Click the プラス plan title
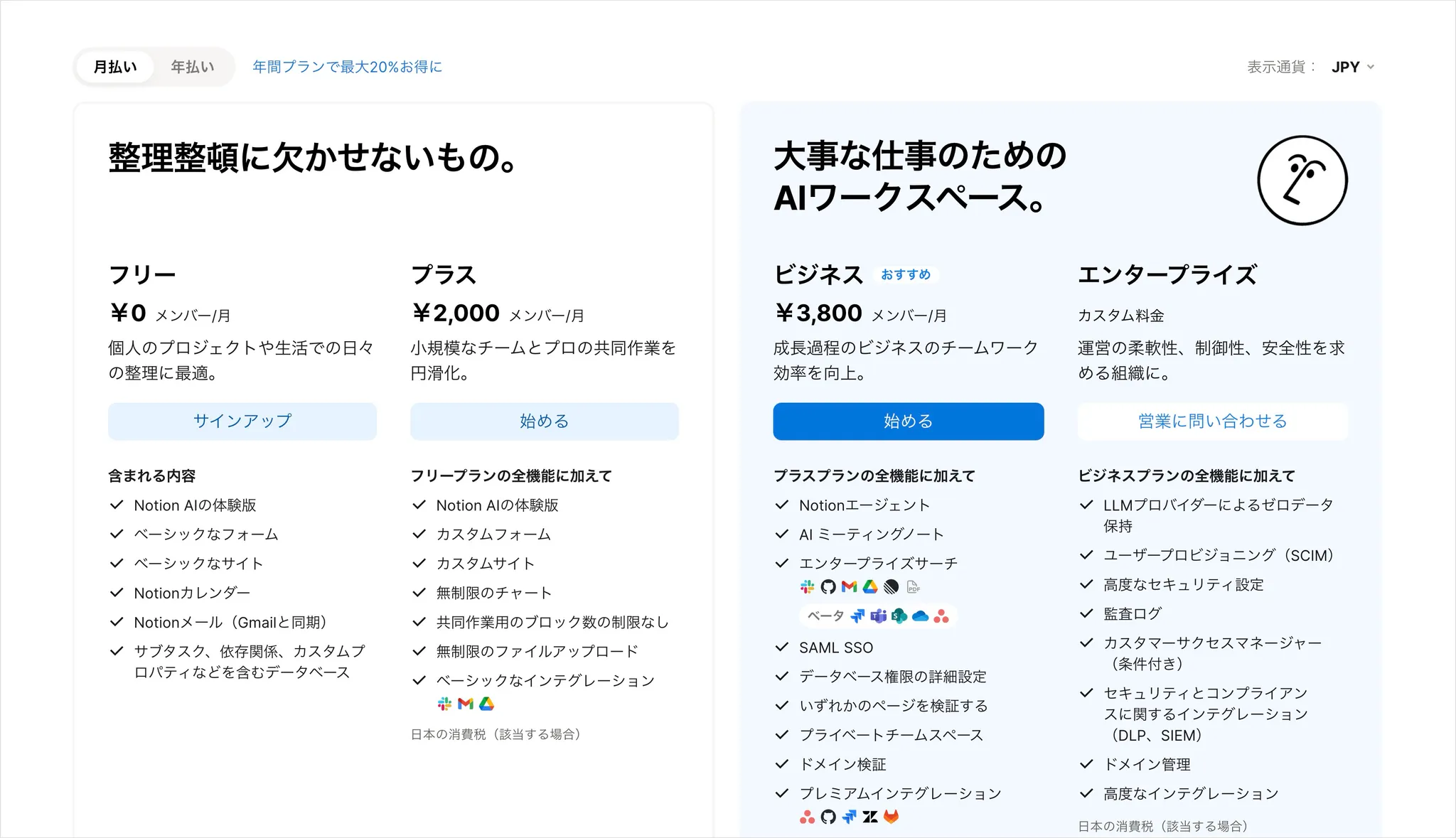 [x=444, y=275]
